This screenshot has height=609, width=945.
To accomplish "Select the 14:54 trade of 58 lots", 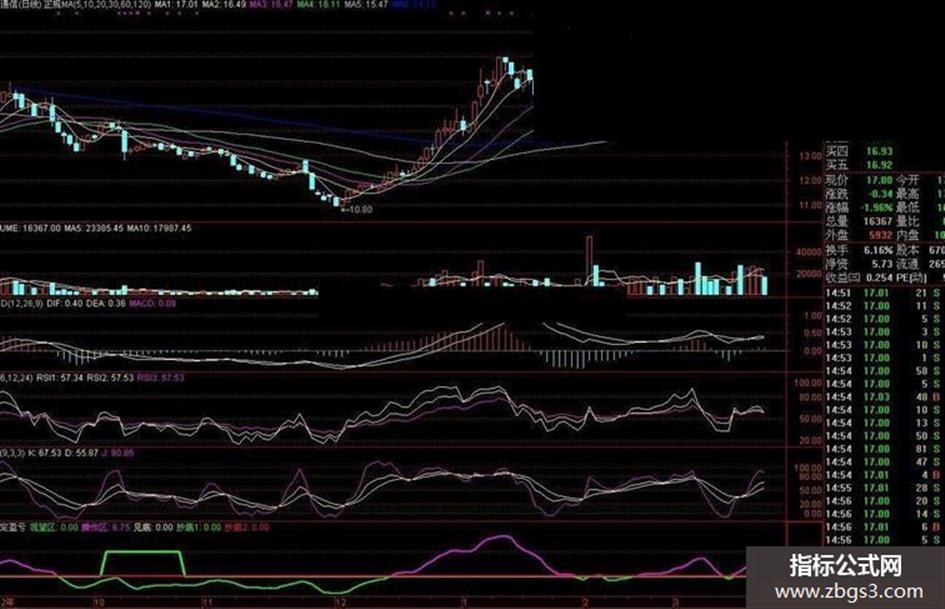I will click(884, 371).
